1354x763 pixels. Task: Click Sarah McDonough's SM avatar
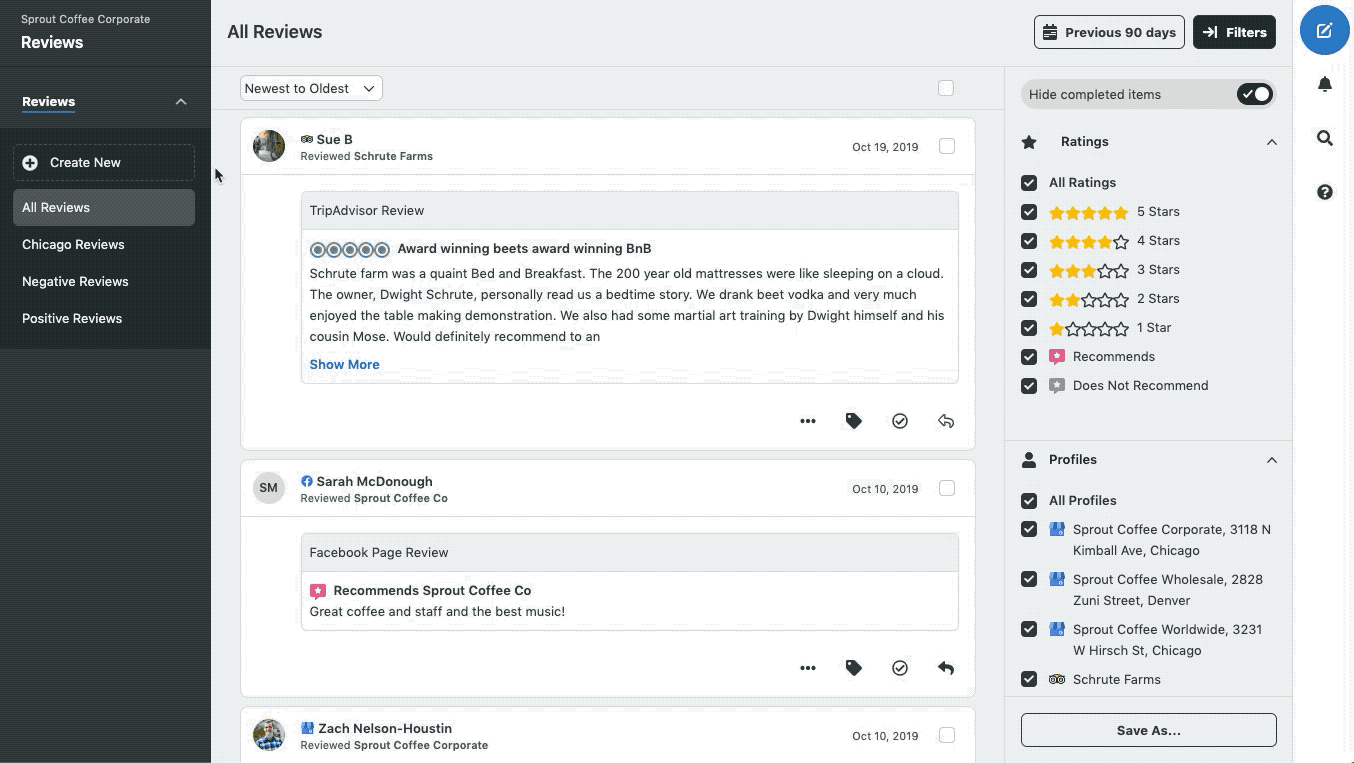pos(269,488)
